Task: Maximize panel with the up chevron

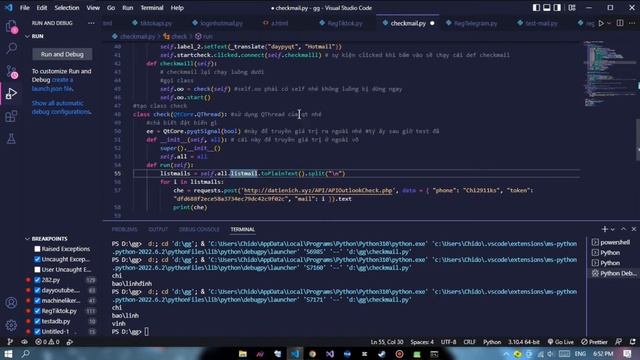Action: [x=623, y=229]
